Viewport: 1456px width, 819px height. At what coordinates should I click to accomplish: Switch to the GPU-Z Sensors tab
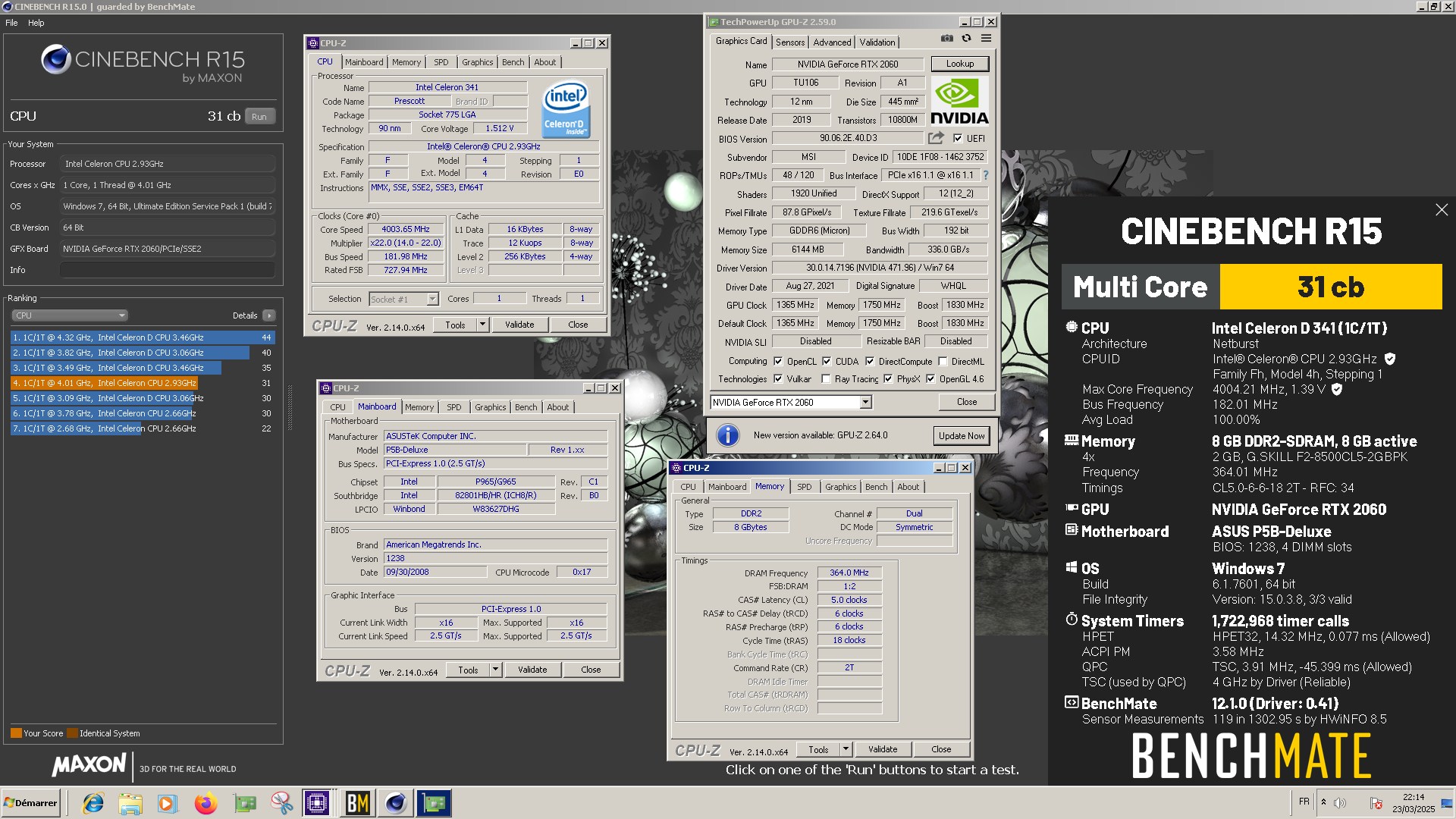point(790,42)
